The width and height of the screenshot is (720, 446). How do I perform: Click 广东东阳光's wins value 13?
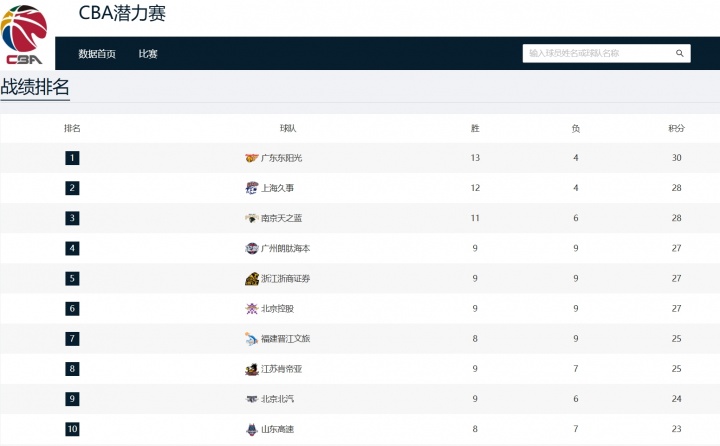[x=475, y=158]
